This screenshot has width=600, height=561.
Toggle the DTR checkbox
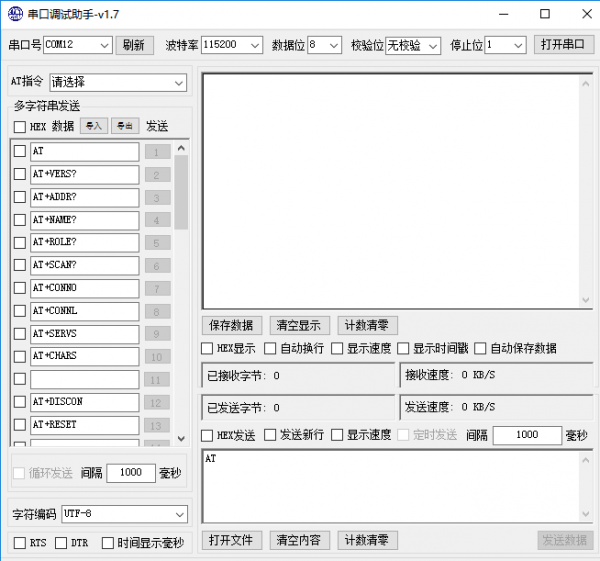click(x=61, y=543)
